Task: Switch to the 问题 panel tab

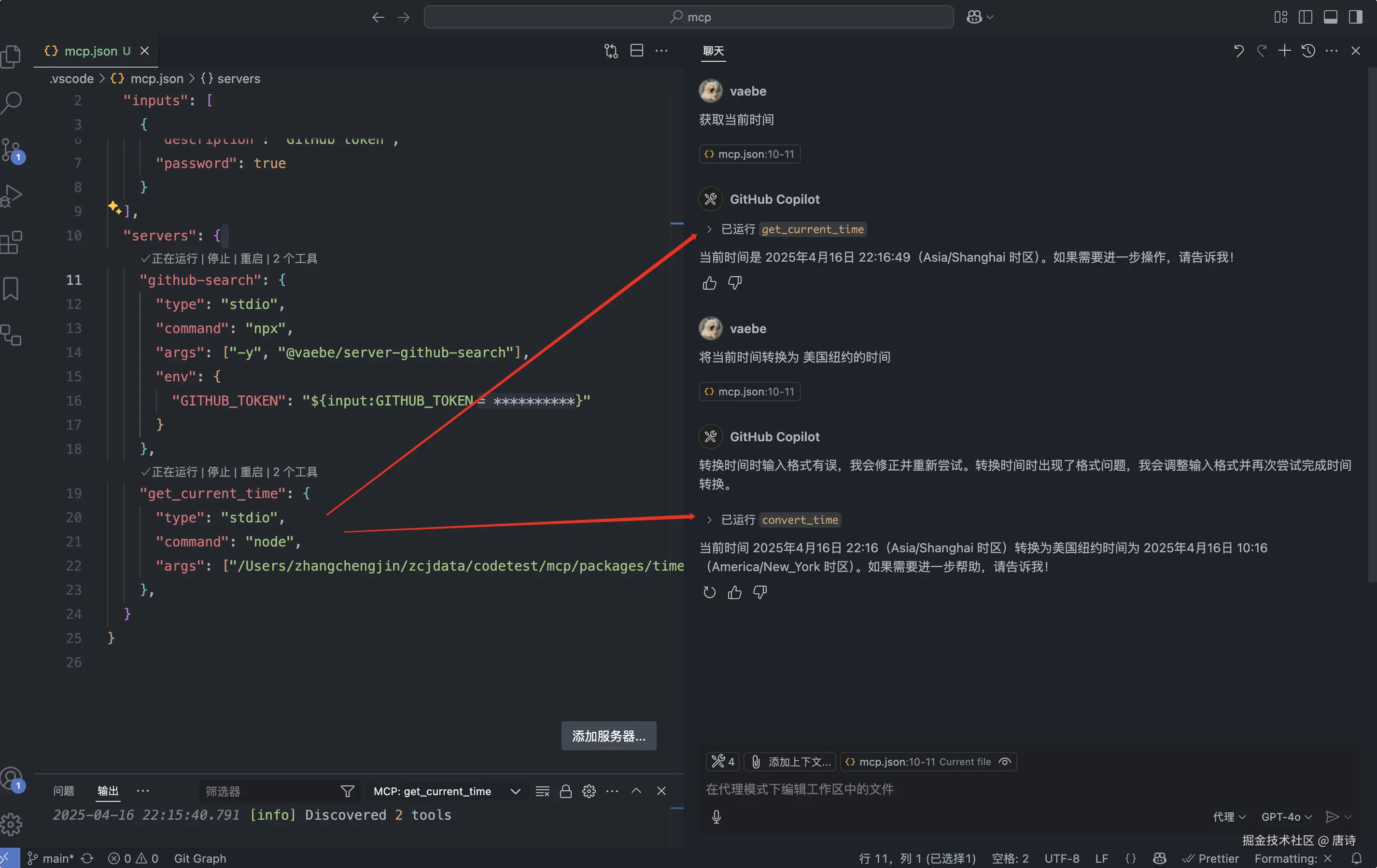Action: tap(63, 791)
